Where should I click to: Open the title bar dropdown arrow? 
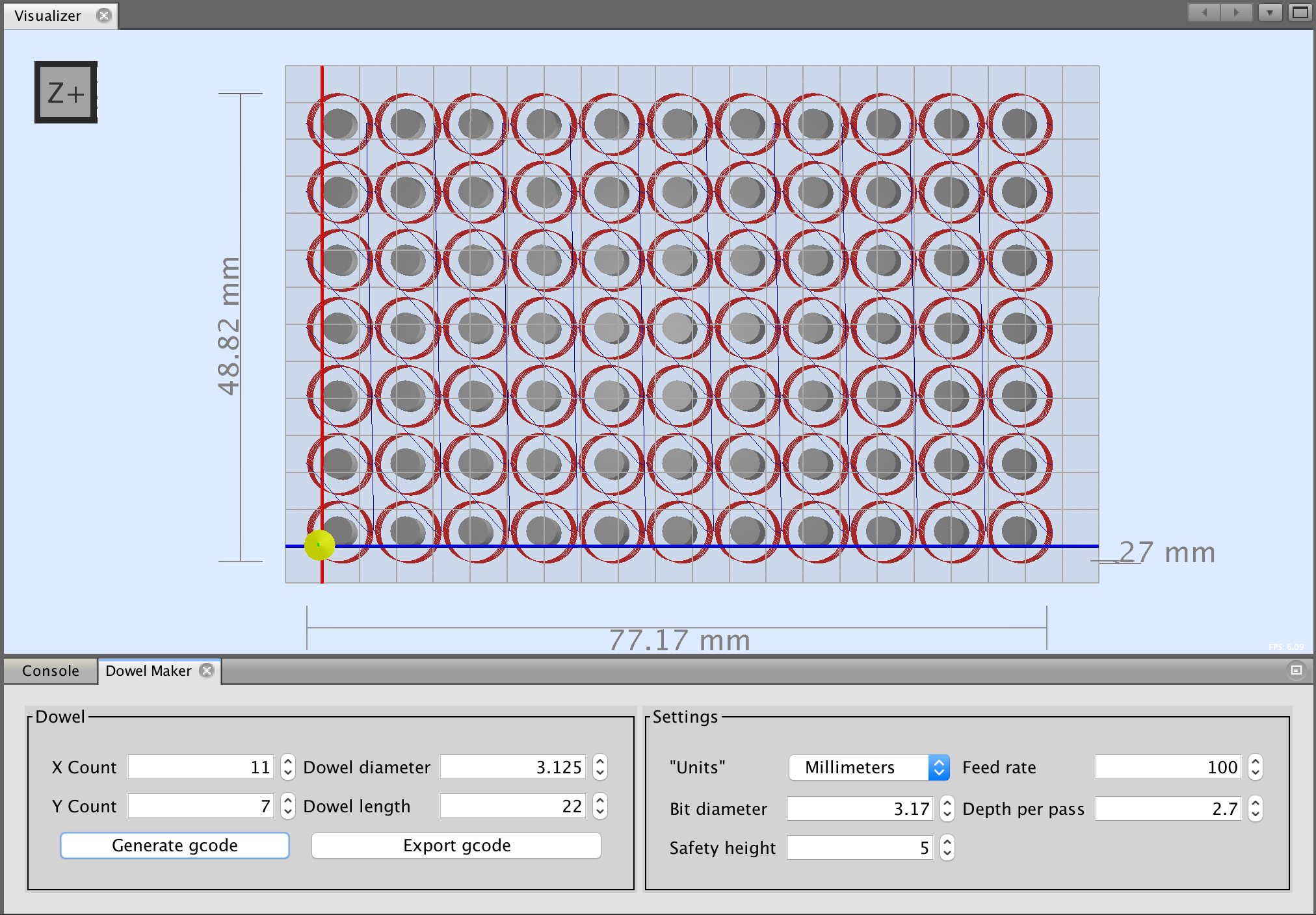pyautogui.click(x=1269, y=12)
